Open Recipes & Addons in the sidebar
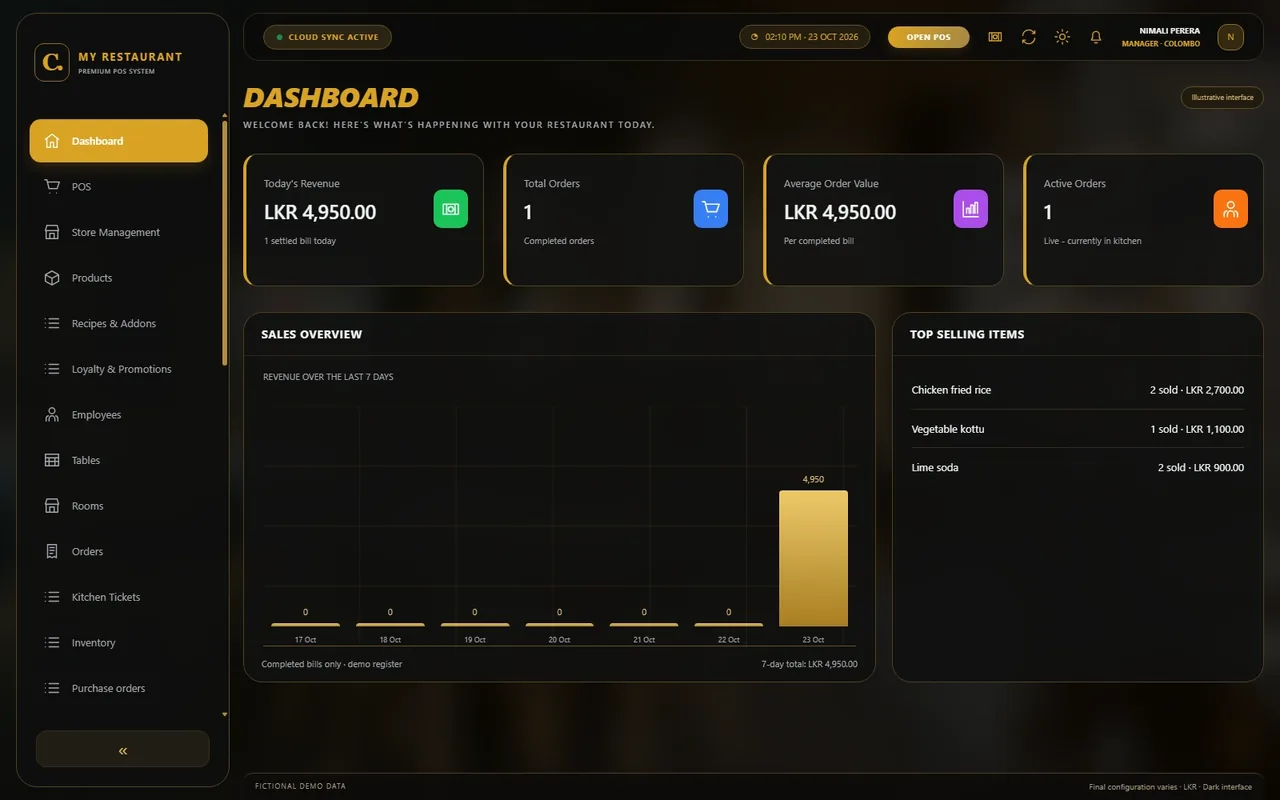 119,323
